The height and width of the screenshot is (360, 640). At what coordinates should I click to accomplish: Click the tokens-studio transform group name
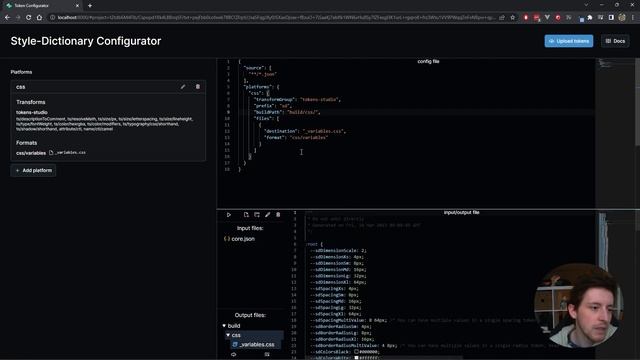(x=32, y=112)
